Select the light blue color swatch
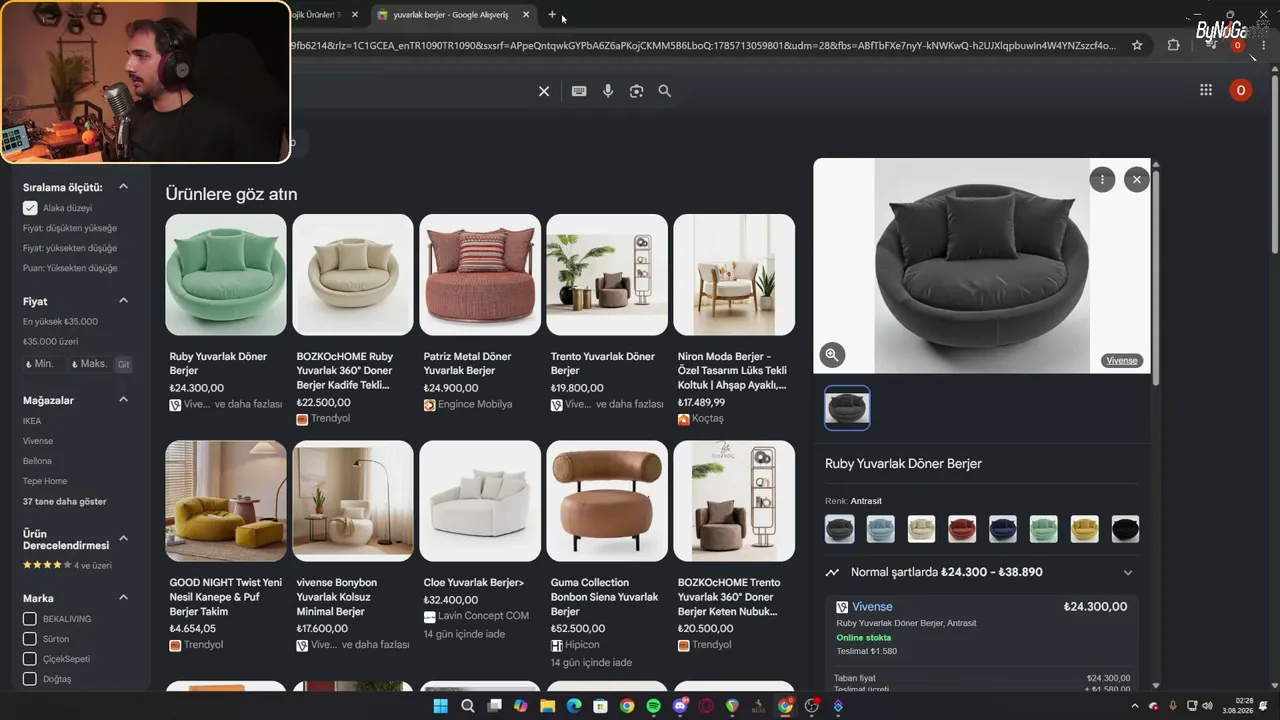The height and width of the screenshot is (720, 1280). coord(880,529)
